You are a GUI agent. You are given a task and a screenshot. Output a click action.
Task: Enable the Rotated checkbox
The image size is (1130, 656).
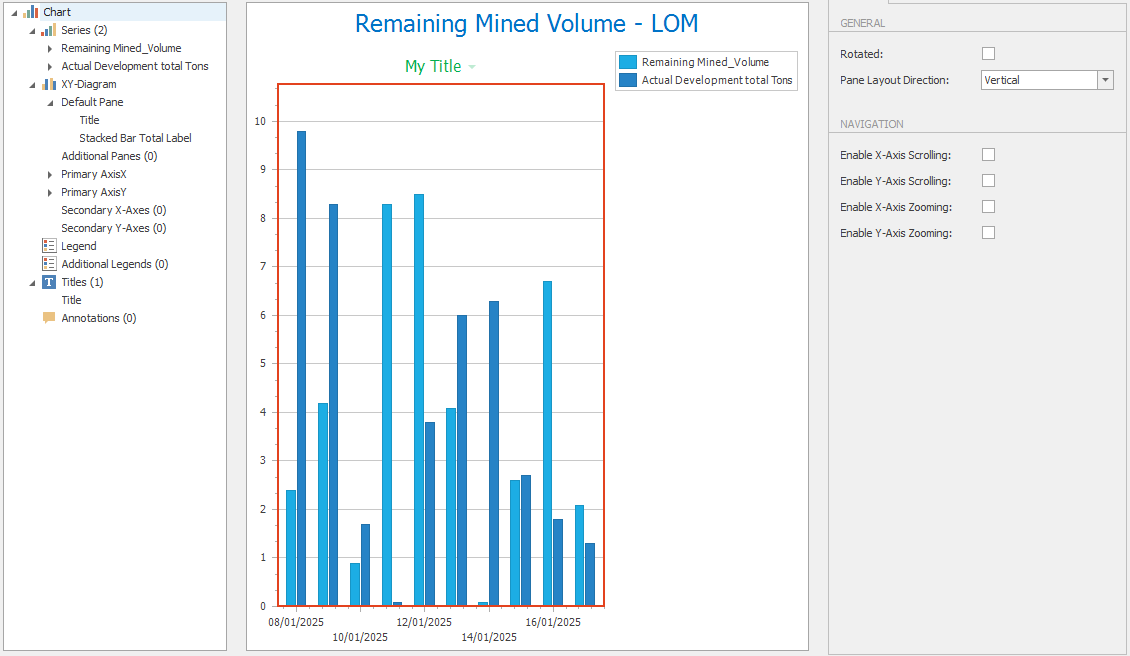(x=988, y=54)
